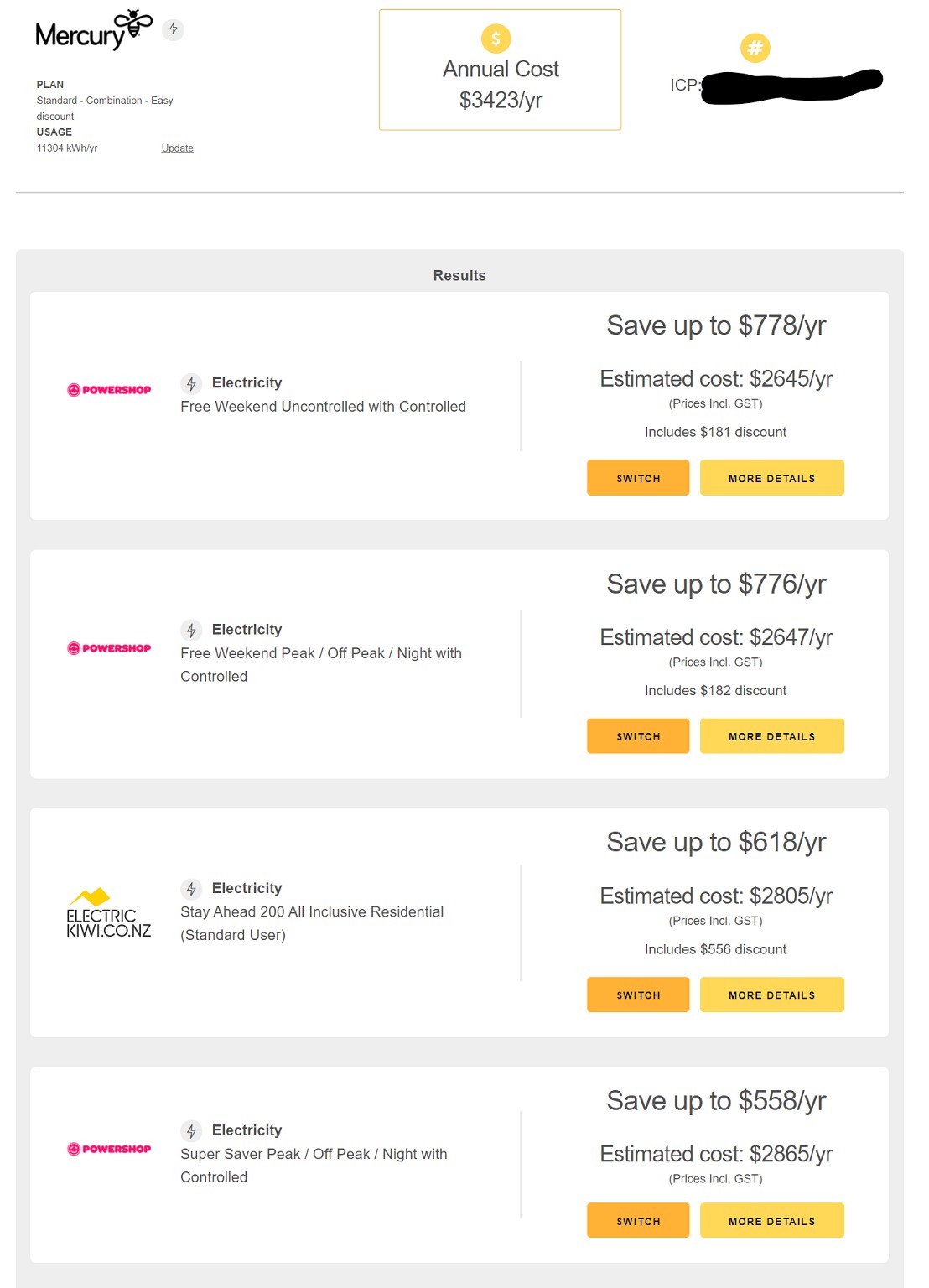Click the Electric Kiwi logo

109,913
